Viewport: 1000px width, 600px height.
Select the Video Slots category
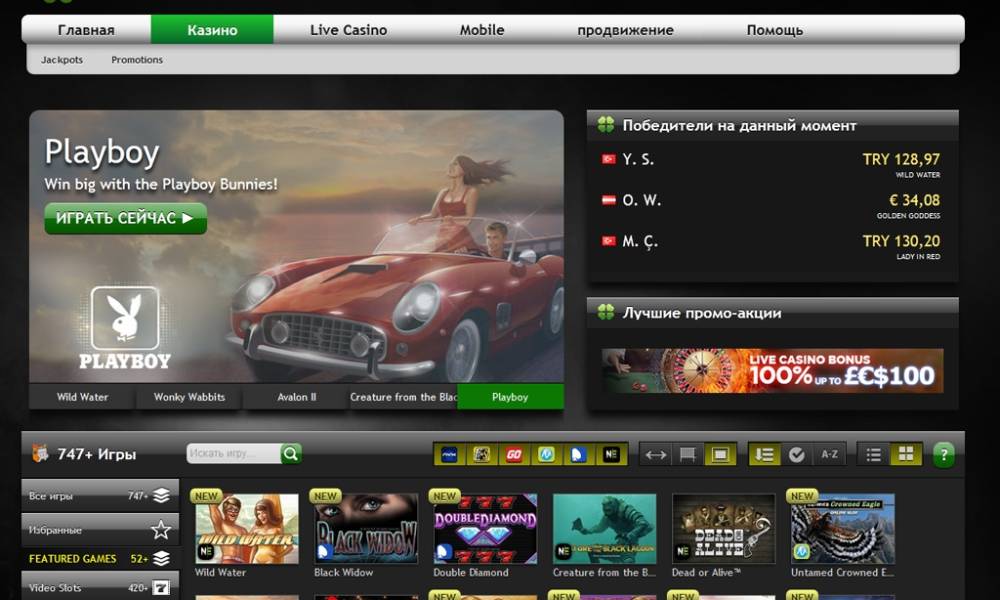(x=100, y=587)
